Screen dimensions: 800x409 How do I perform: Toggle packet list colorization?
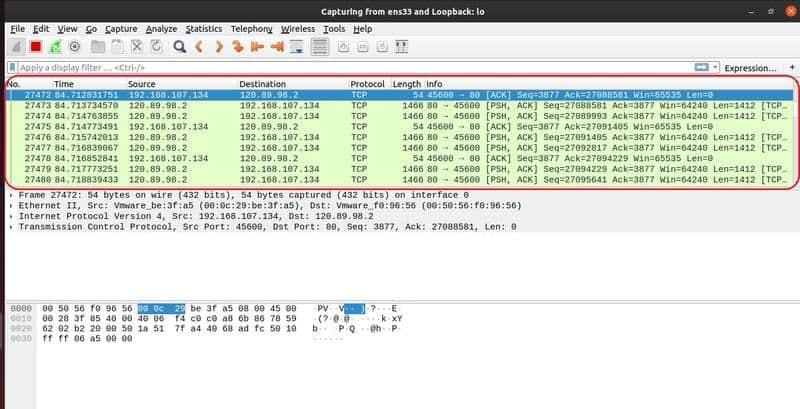coord(319,46)
